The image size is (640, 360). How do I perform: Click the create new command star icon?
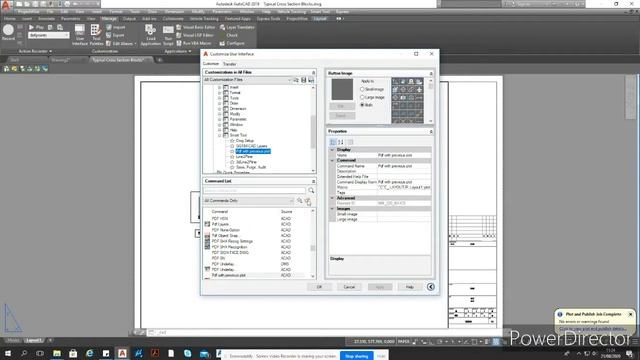click(x=308, y=201)
